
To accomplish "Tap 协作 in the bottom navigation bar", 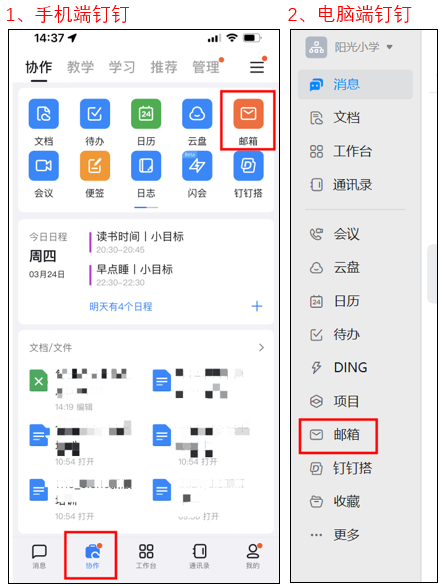I will coord(92,555).
